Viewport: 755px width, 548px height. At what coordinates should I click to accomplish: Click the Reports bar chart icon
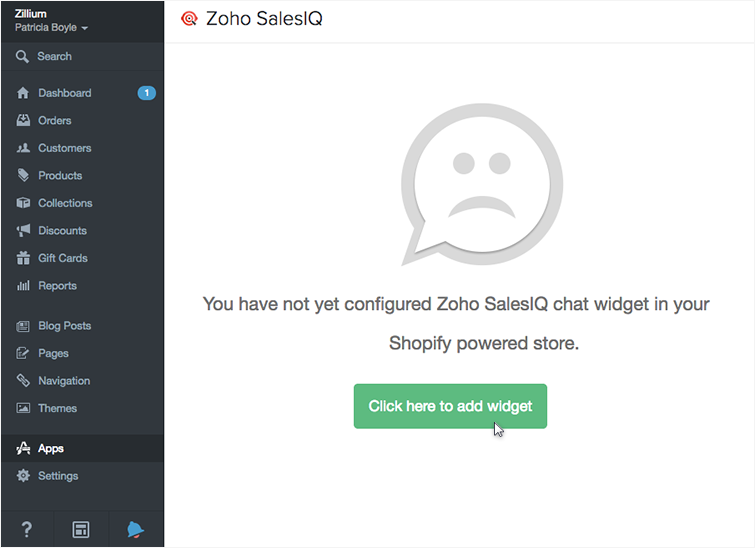23,286
